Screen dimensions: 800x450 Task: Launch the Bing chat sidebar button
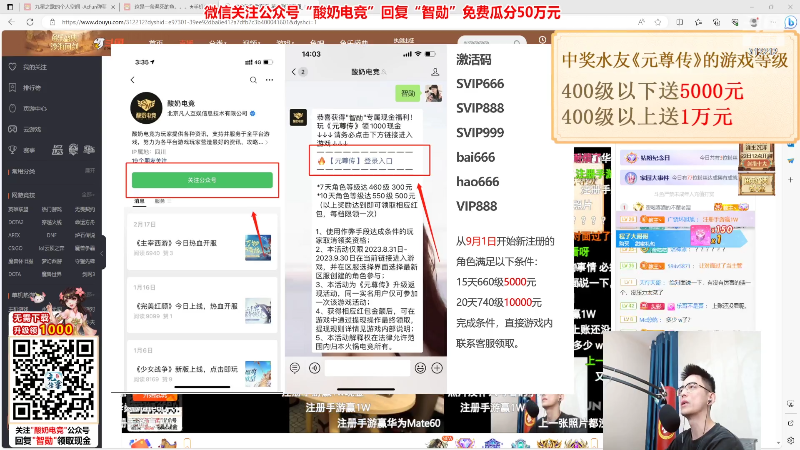(x=790, y=22)
